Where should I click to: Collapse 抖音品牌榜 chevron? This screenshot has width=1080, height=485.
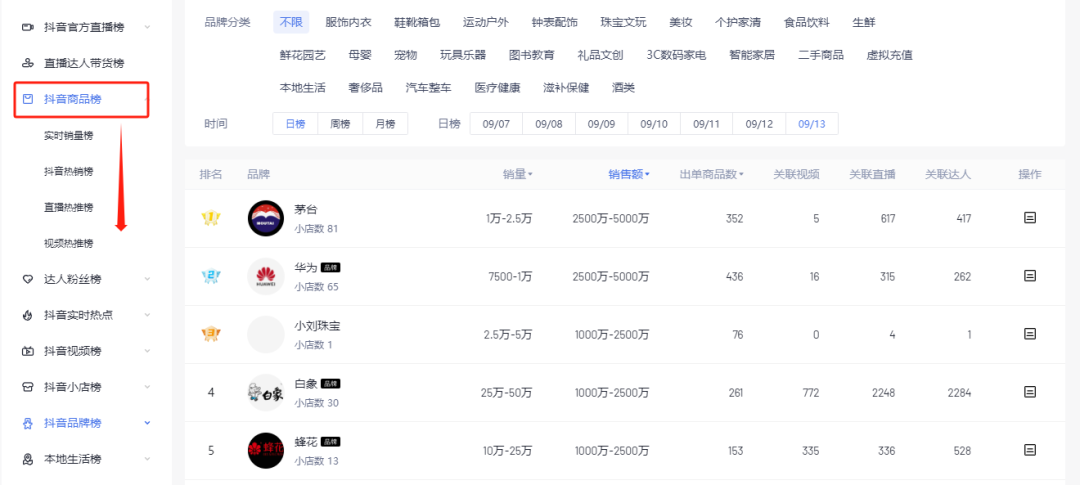click(147, 422)
